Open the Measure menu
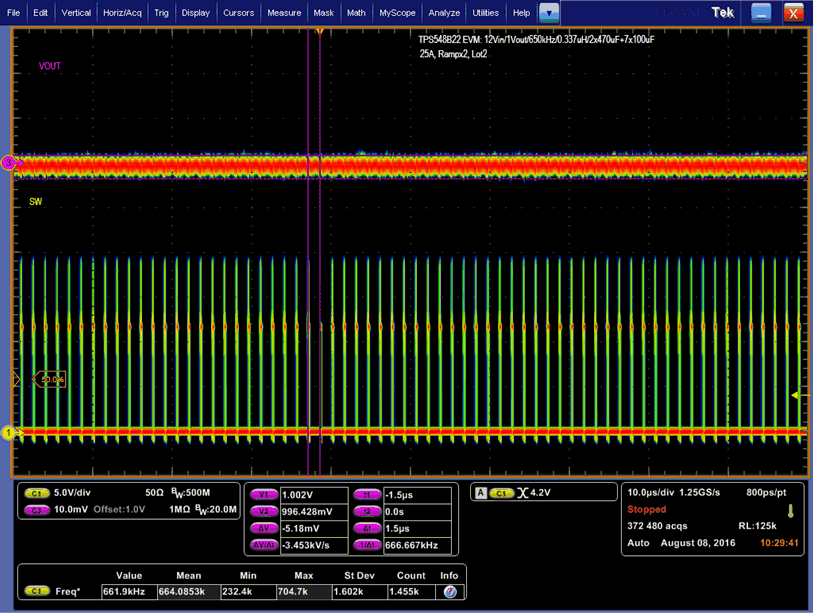This screenshot has width=814, height=613. 284,13
